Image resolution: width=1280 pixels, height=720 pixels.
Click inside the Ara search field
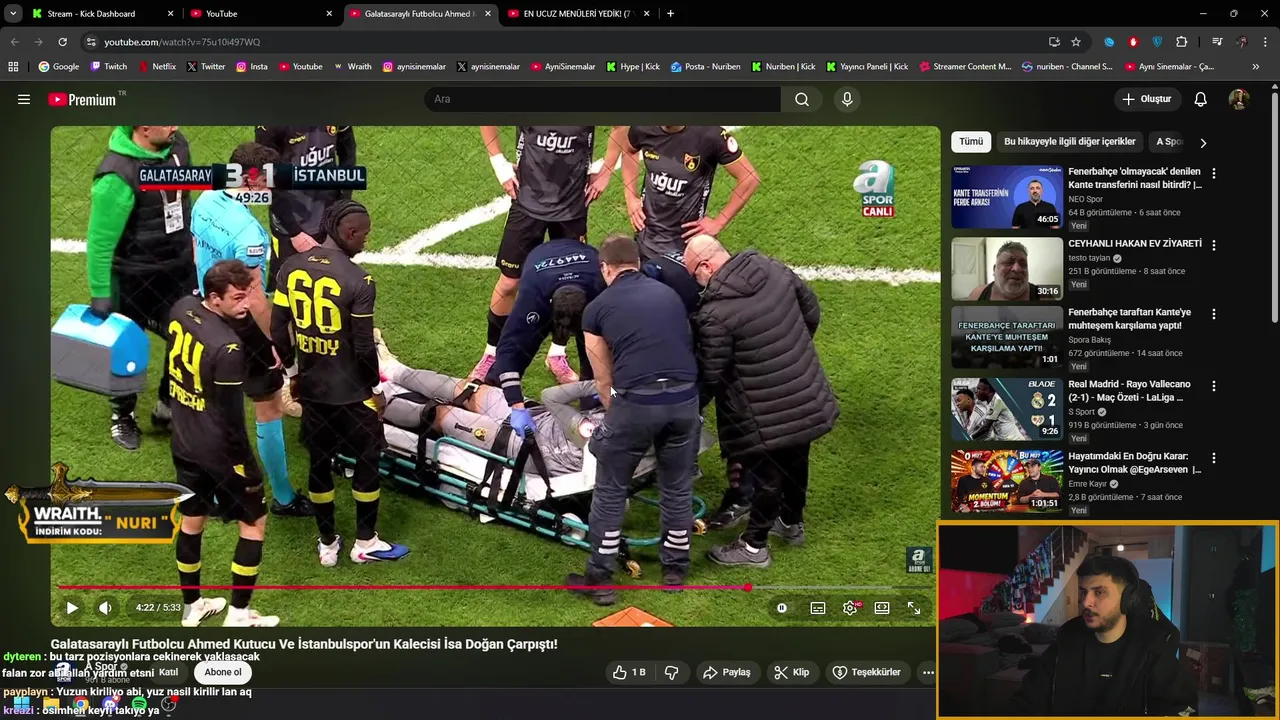pyautogui.click(x=602, y=99)
